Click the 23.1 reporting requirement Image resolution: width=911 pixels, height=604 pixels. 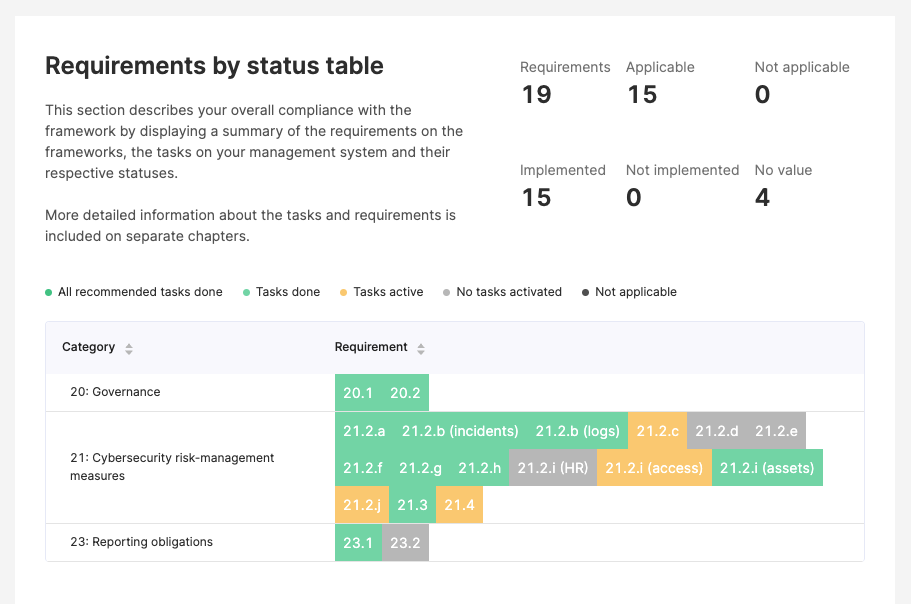(x=358, y=543)
